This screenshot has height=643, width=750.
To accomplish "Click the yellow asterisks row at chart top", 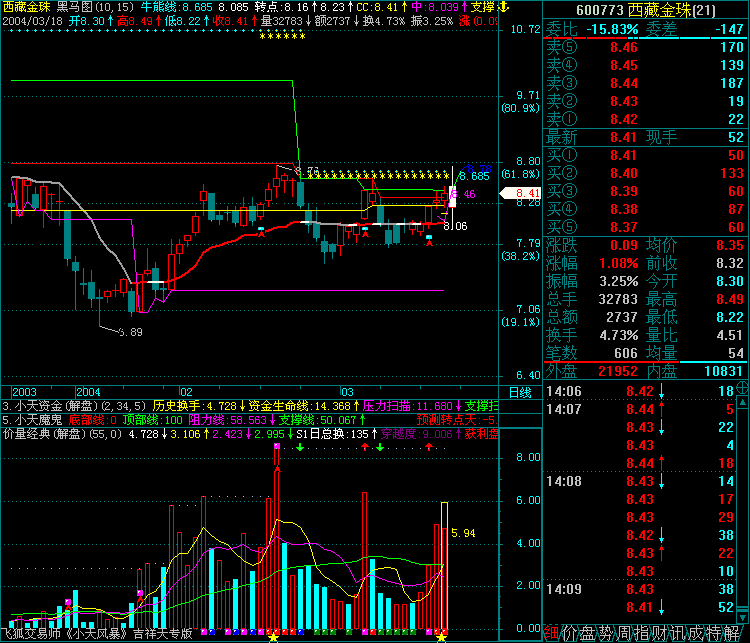I will (281, 38).
